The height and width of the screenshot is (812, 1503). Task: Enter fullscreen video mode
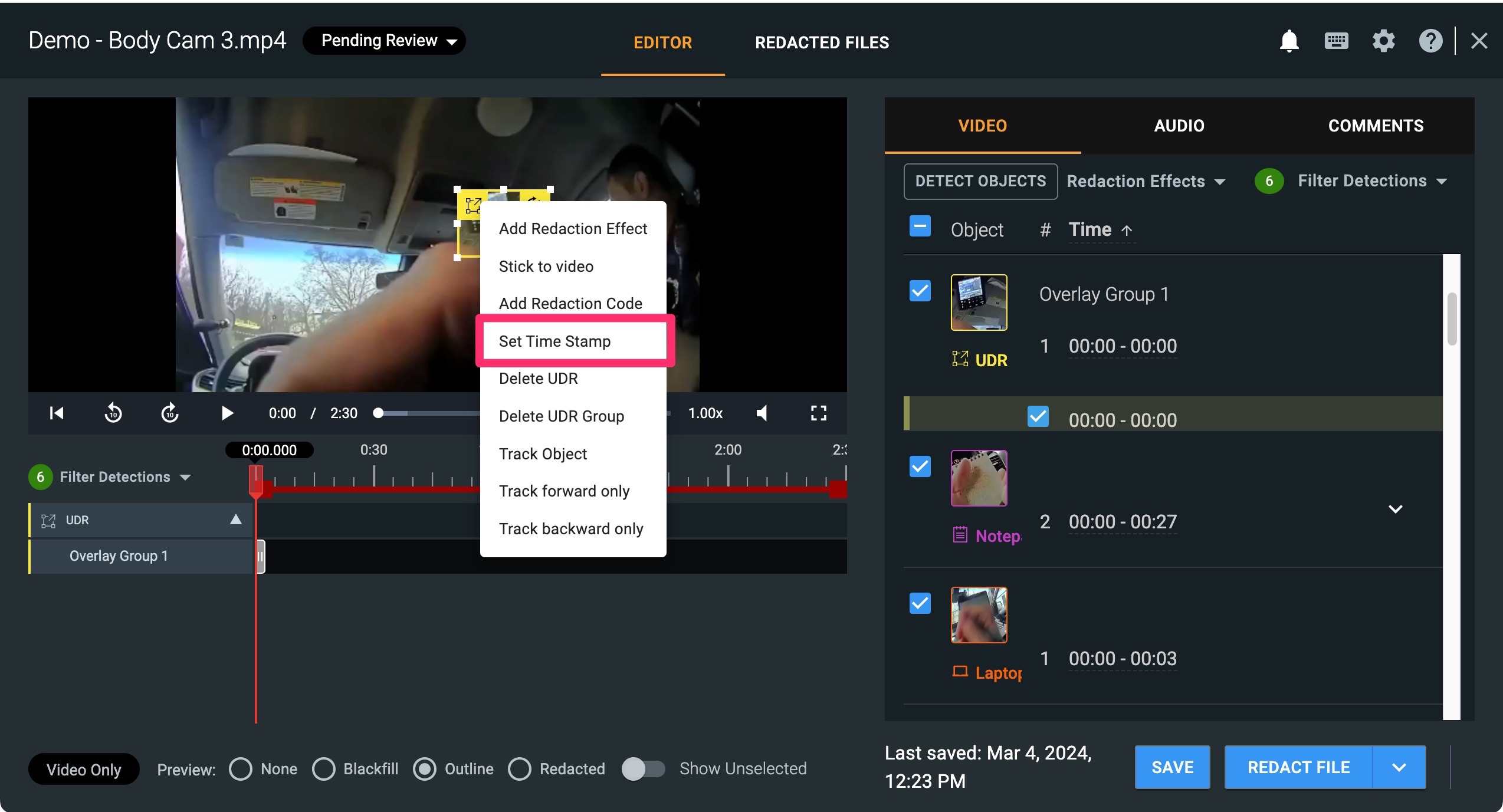click(818, 413)
